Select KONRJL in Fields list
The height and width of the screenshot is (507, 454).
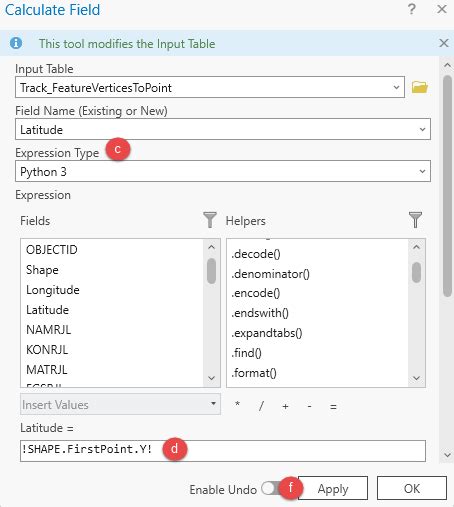pos(47,350)
